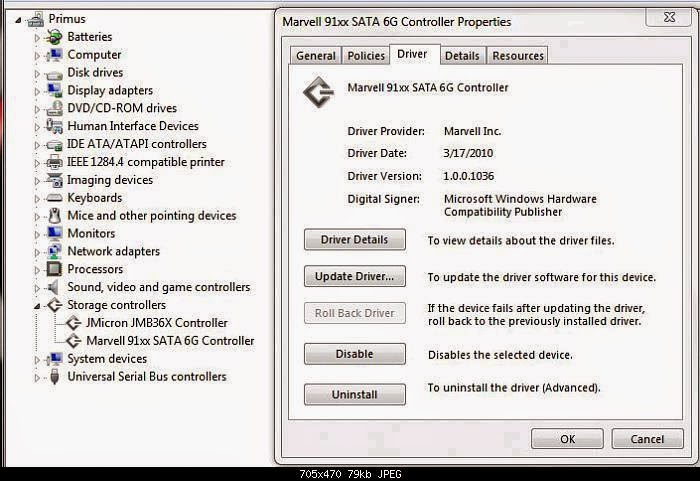Viewport: 700px width, 481px height.
Task: Select the JMicron JMB36X Controller label
Action: (x=157, y=323)
